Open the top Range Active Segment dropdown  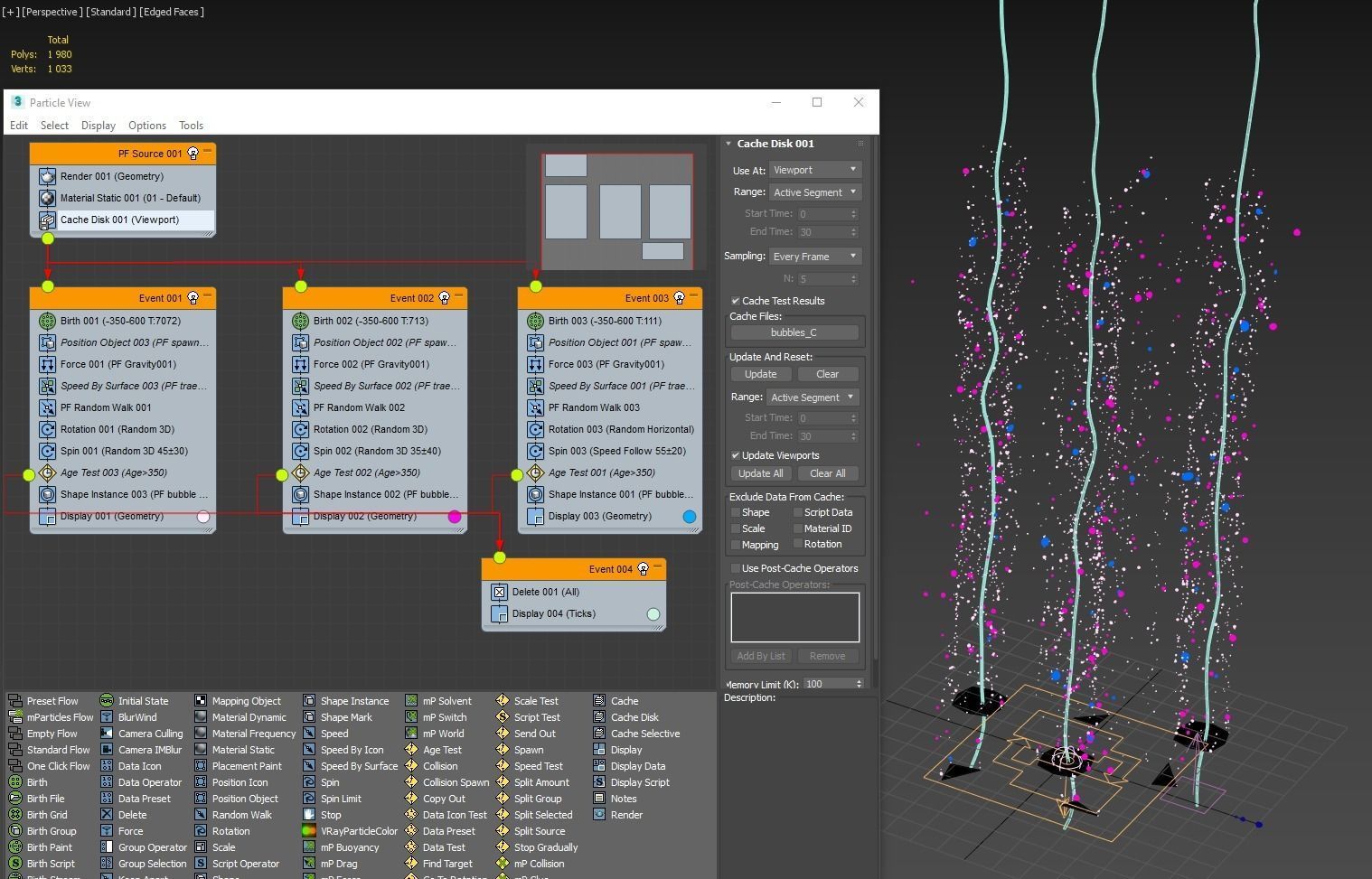(x=814, y=192)
